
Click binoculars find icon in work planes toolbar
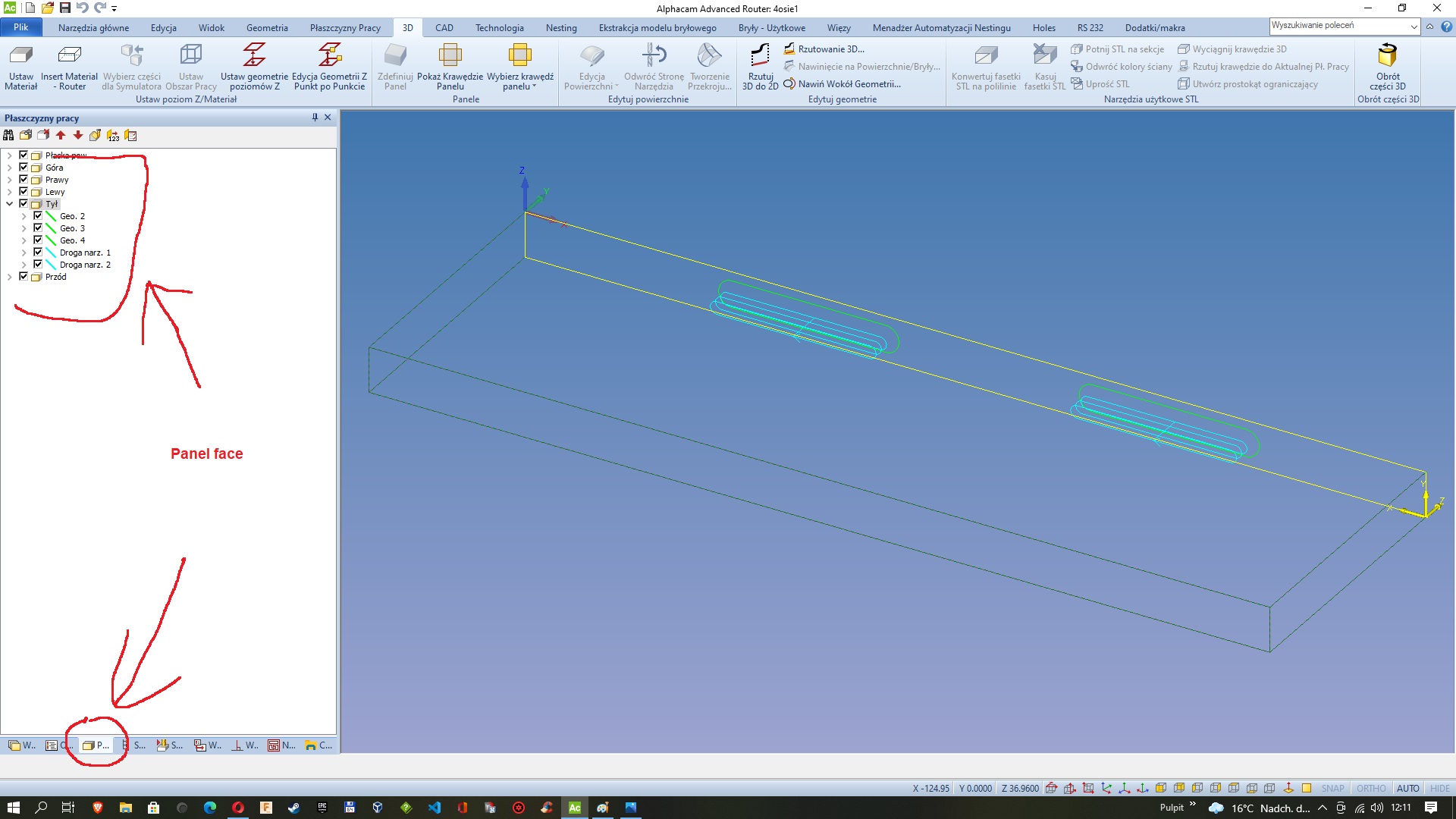coord(8,136)
